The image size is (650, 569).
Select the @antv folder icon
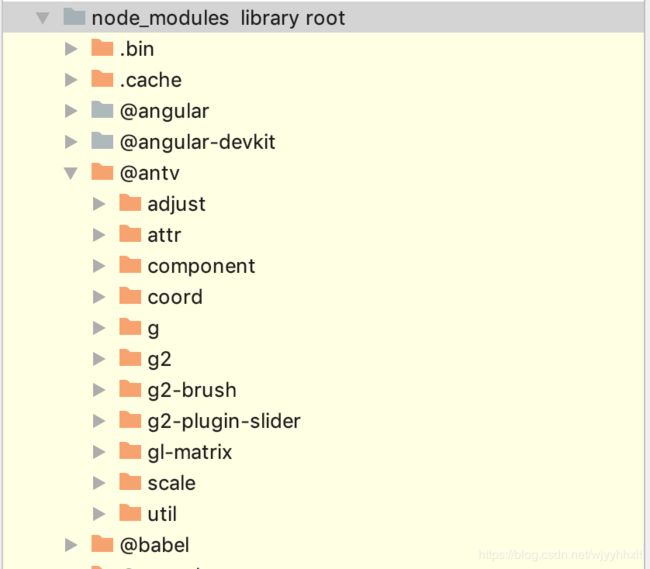(x=102, y=172)
